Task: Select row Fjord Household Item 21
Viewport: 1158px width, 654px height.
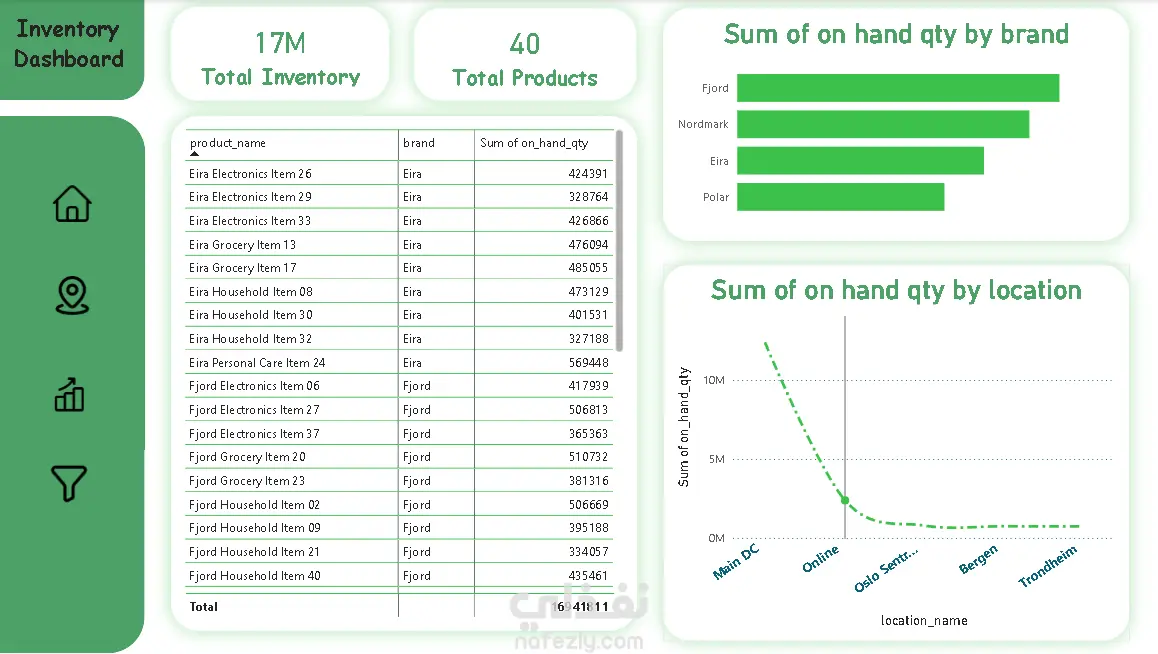Action: tap(399, 551)
